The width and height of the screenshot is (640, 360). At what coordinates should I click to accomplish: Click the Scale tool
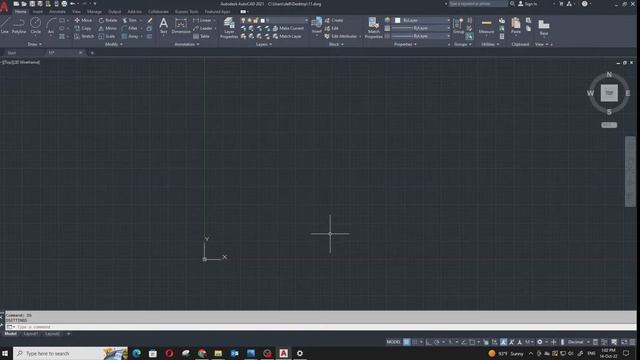point(107,36)
